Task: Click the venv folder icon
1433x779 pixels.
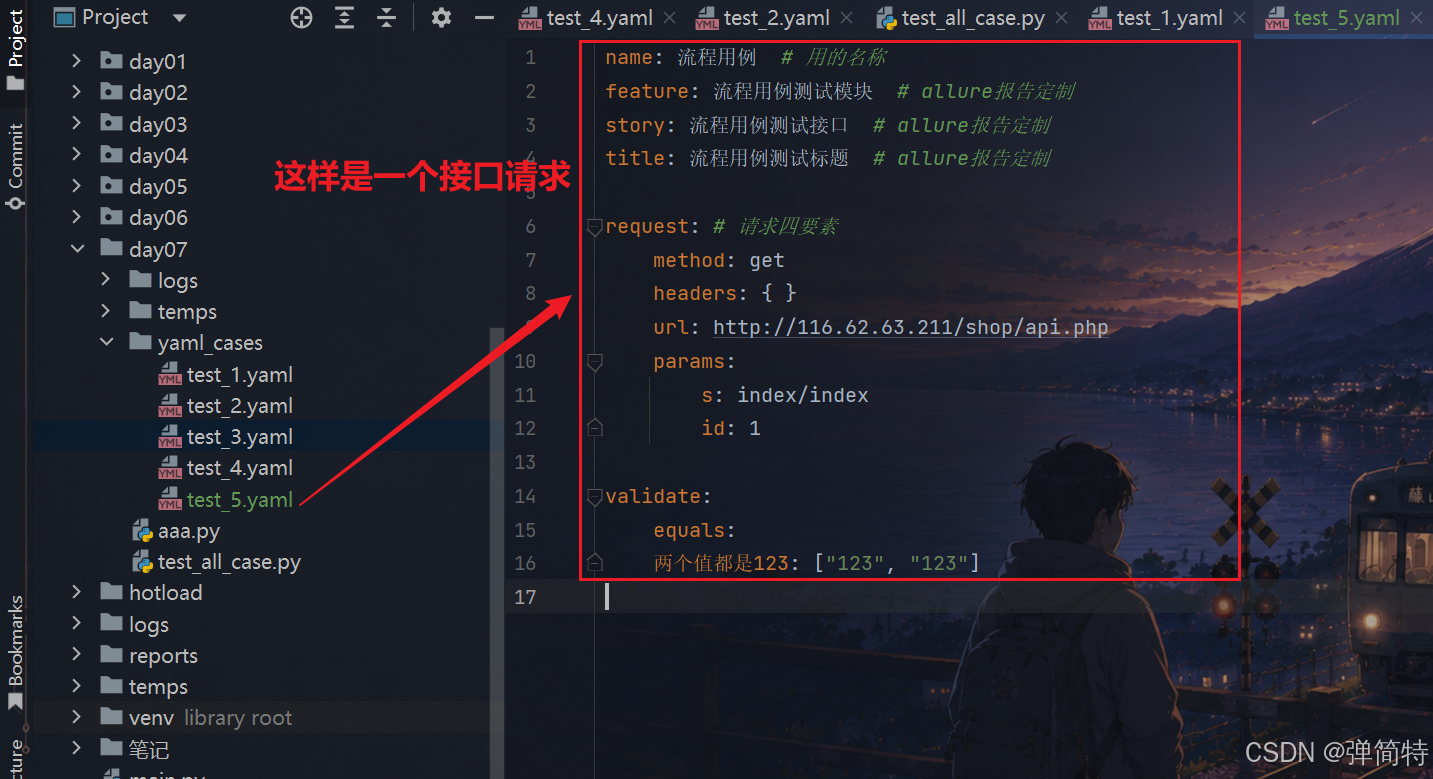Action: [111, 717]
